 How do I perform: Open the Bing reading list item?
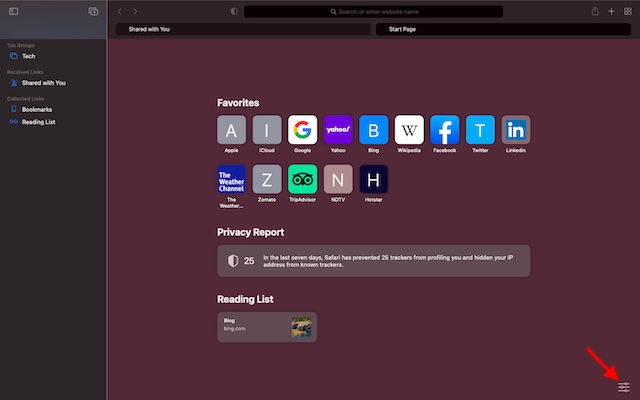267,327
